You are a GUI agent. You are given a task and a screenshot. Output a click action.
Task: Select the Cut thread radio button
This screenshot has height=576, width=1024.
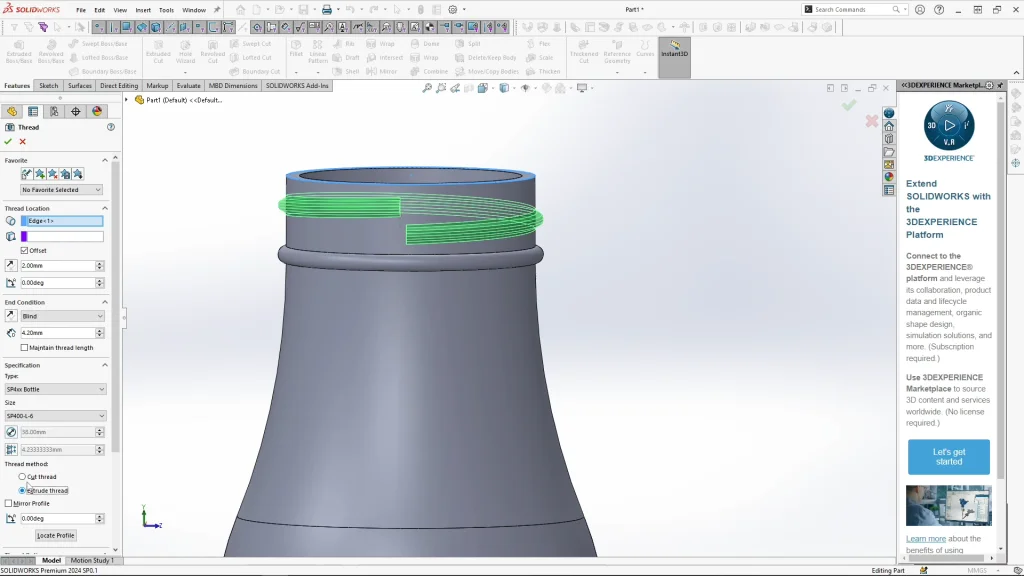point(22,477)
